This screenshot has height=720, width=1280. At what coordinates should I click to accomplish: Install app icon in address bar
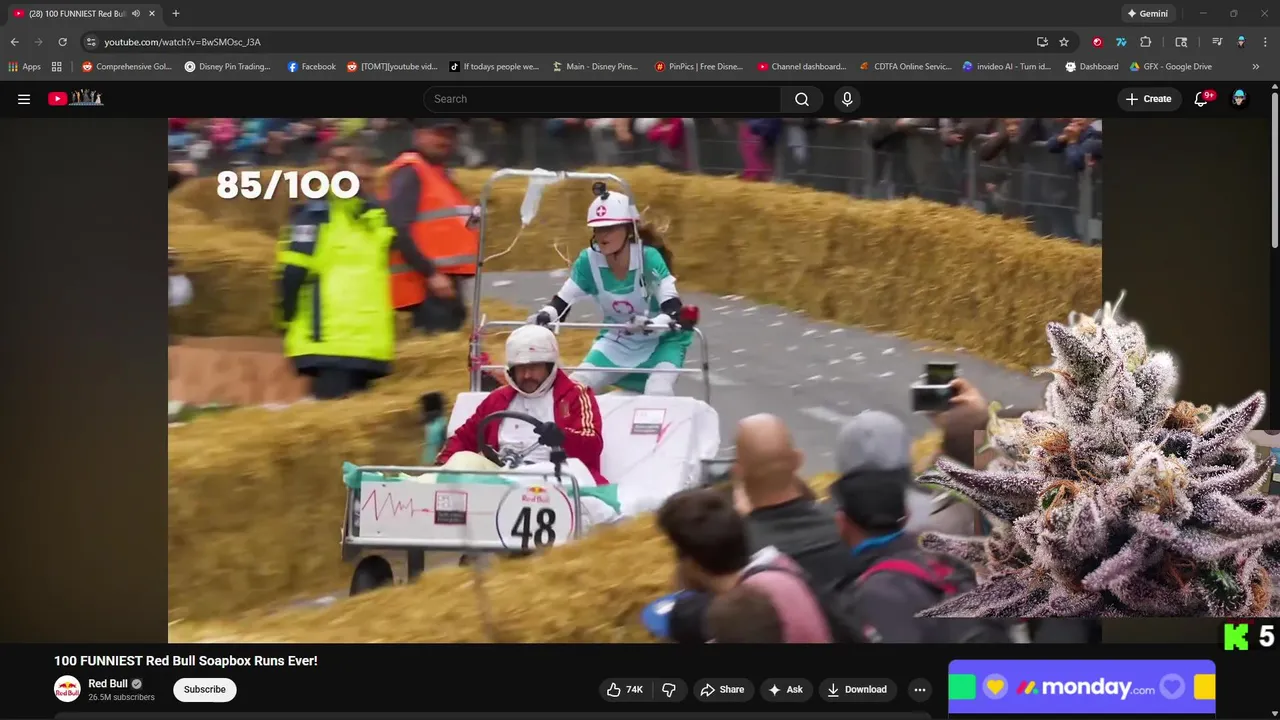[1042, 42]
